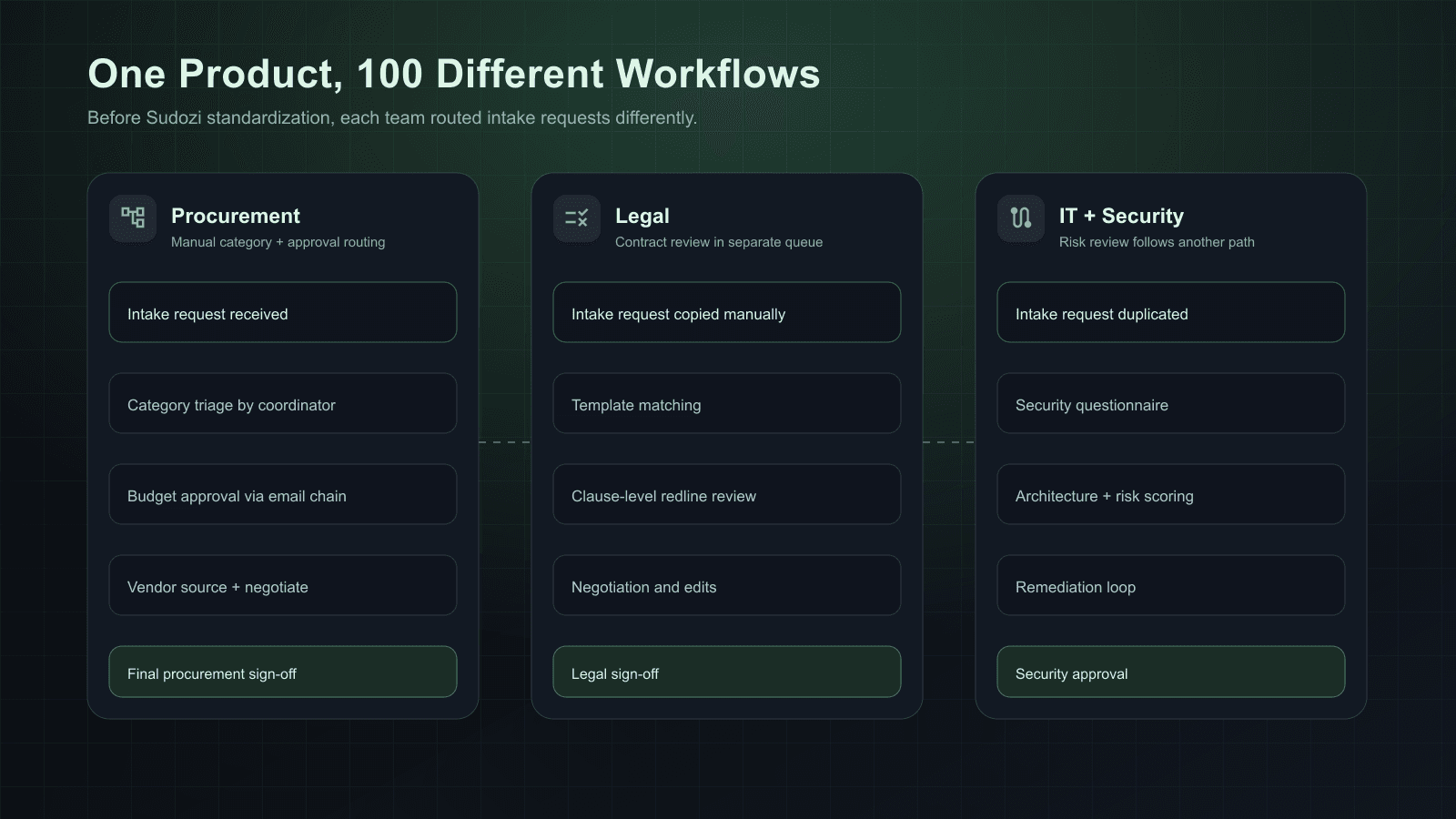Click the "Negotiation and edits" step
The height and width of the screenshot is (819, 1456).
(x=727, y=585)
